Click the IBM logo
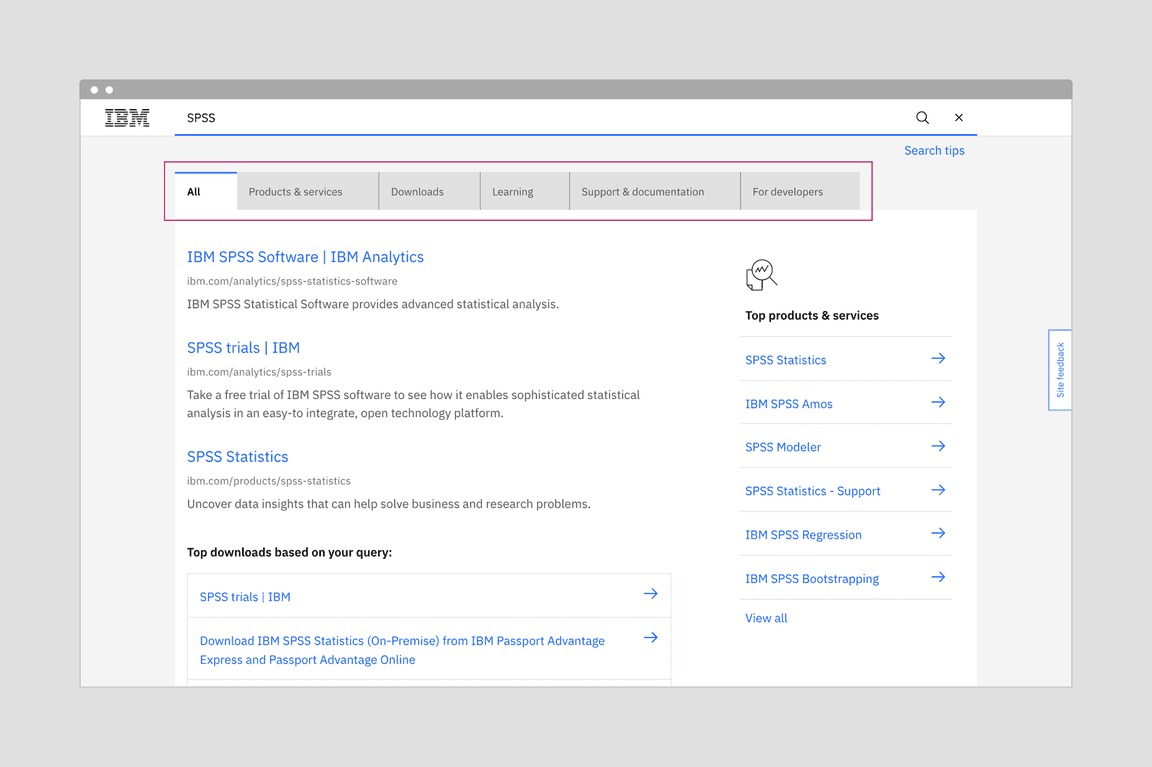Image resolution: width=1152 pixels, height=767 pixels. 127,117
